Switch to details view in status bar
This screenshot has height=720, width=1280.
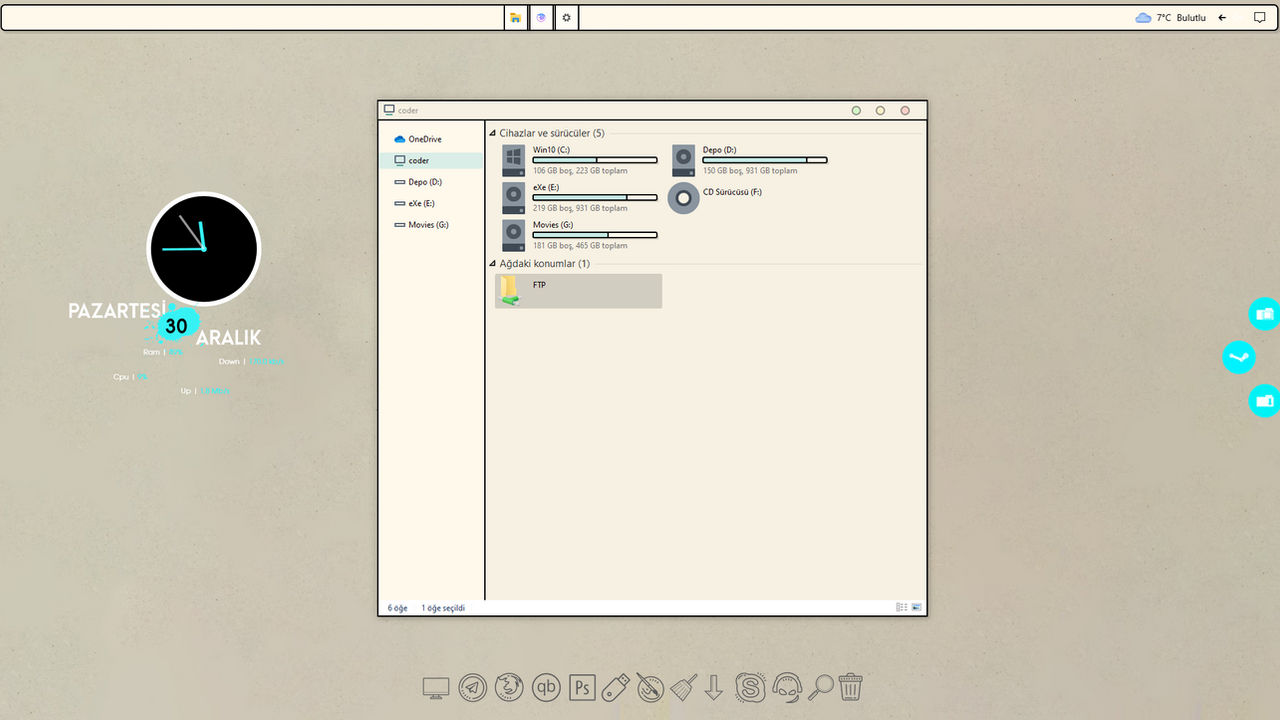tap(900, 607)
